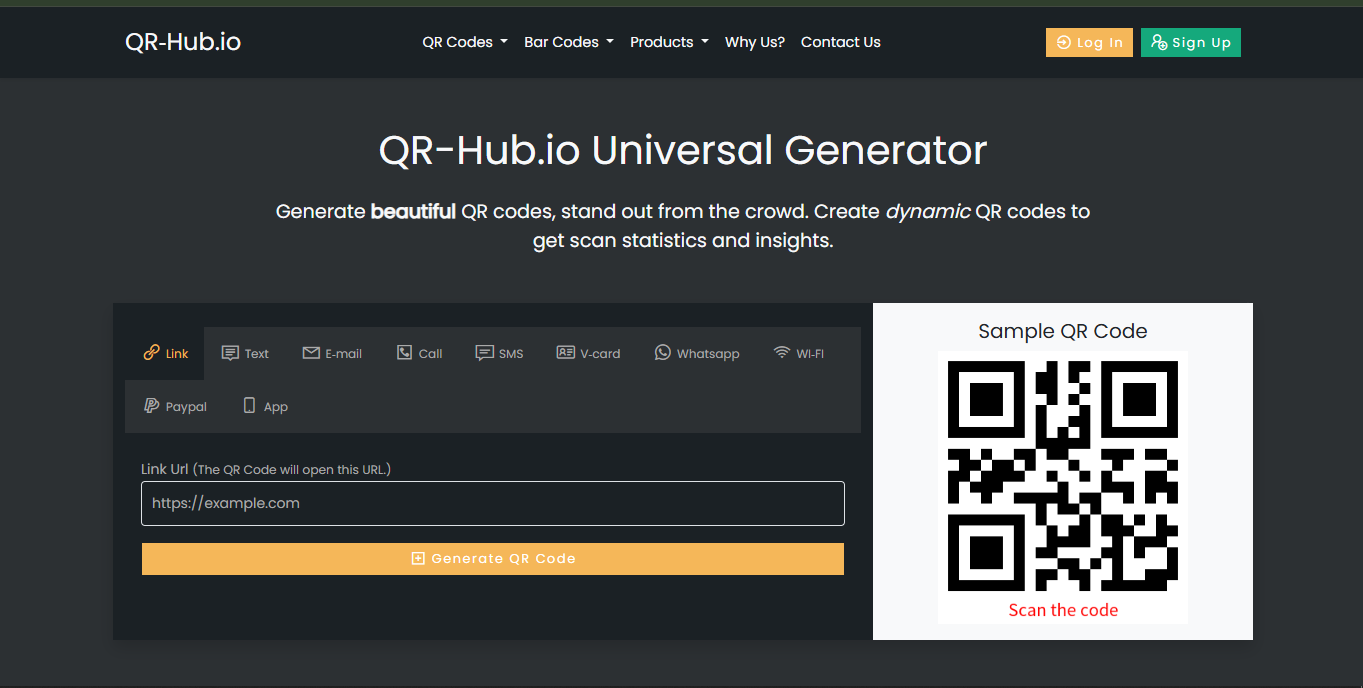Click the Log In button text
This screenshot has width=1363, height=688.
pyautogui.click(x=1100, y=43)
